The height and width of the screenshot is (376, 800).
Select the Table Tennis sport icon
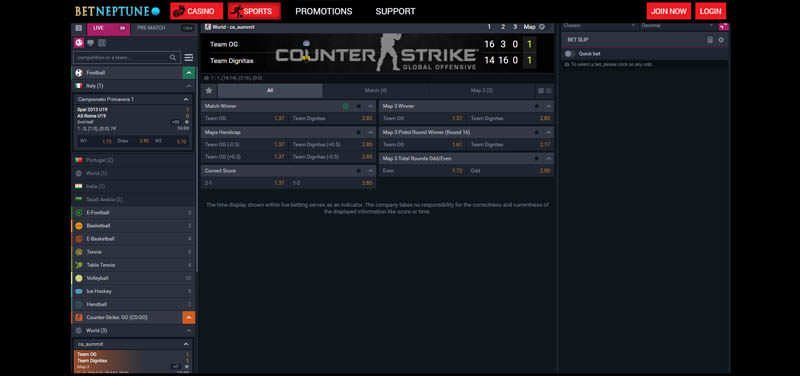(79, 265)
